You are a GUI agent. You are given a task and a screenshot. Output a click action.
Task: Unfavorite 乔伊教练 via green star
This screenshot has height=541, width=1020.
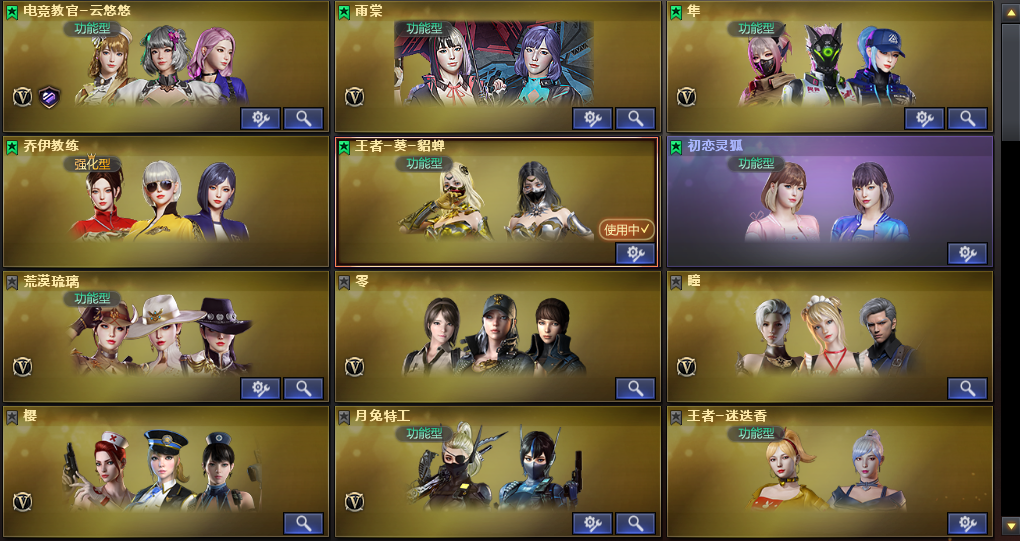click(12, 146)
